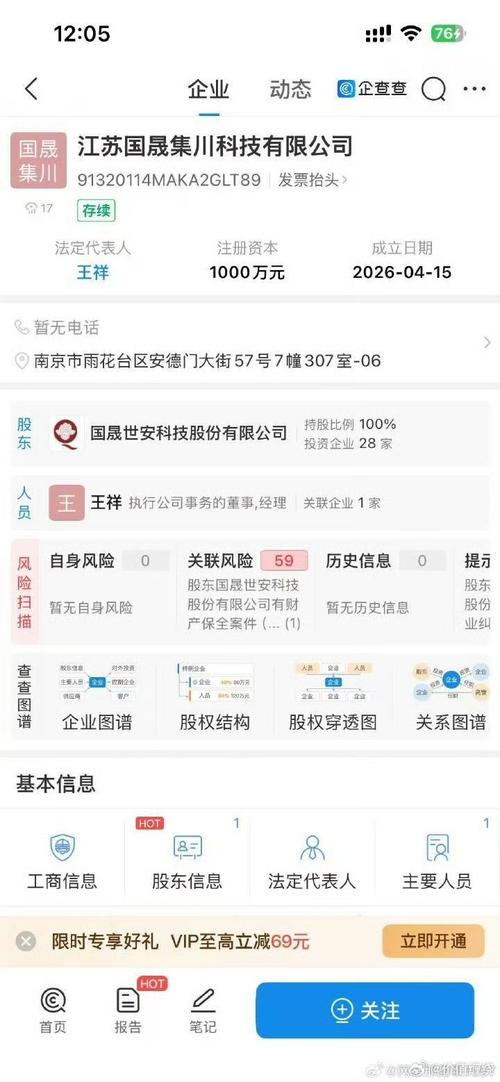The height and width of the screenshot is (1082, 500).
Task: Open the three-dots more menu
Action: coord(474,89)
